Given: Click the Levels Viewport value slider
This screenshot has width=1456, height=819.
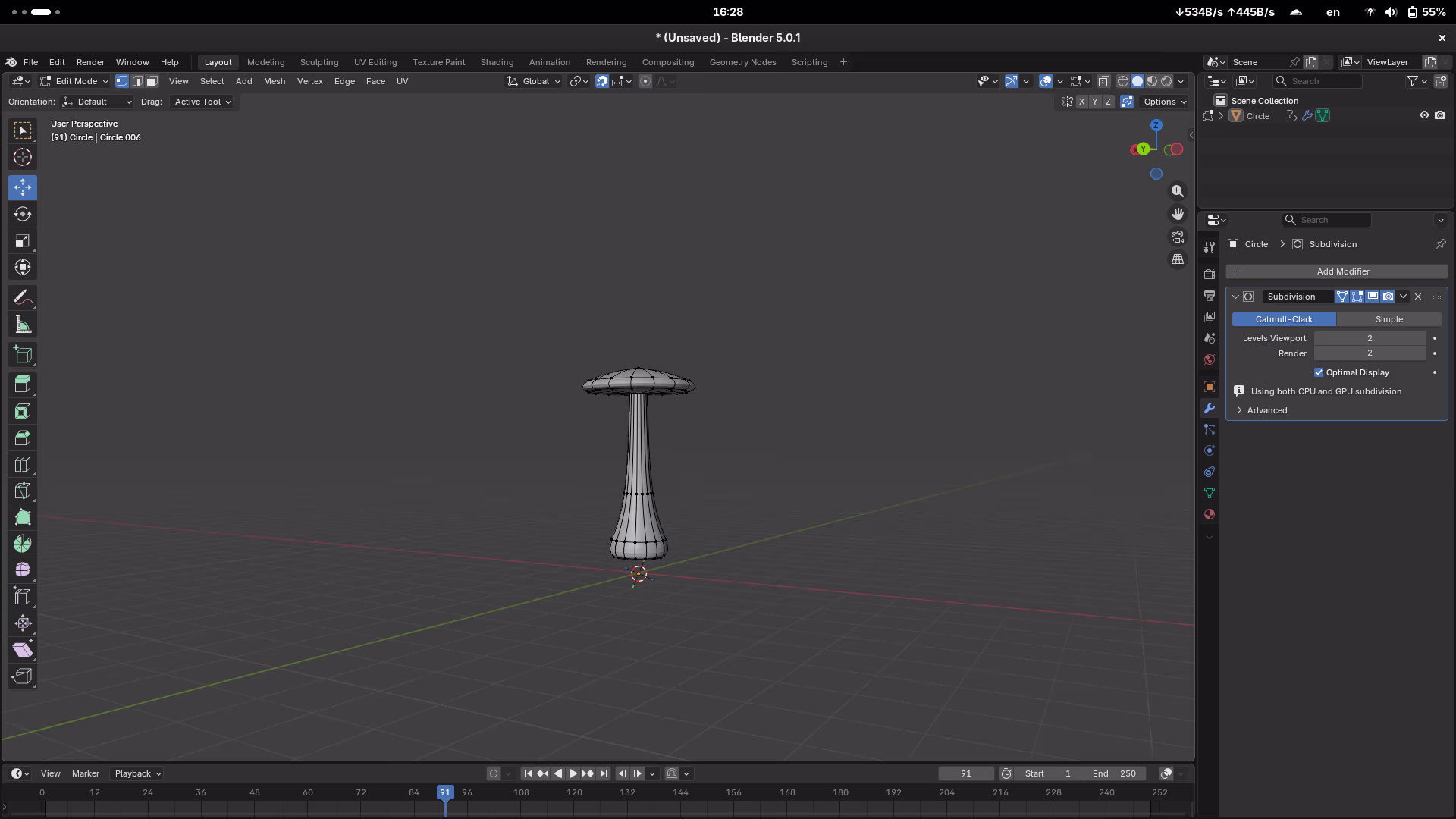Looking at the screenshot, I should [1370, 338].
